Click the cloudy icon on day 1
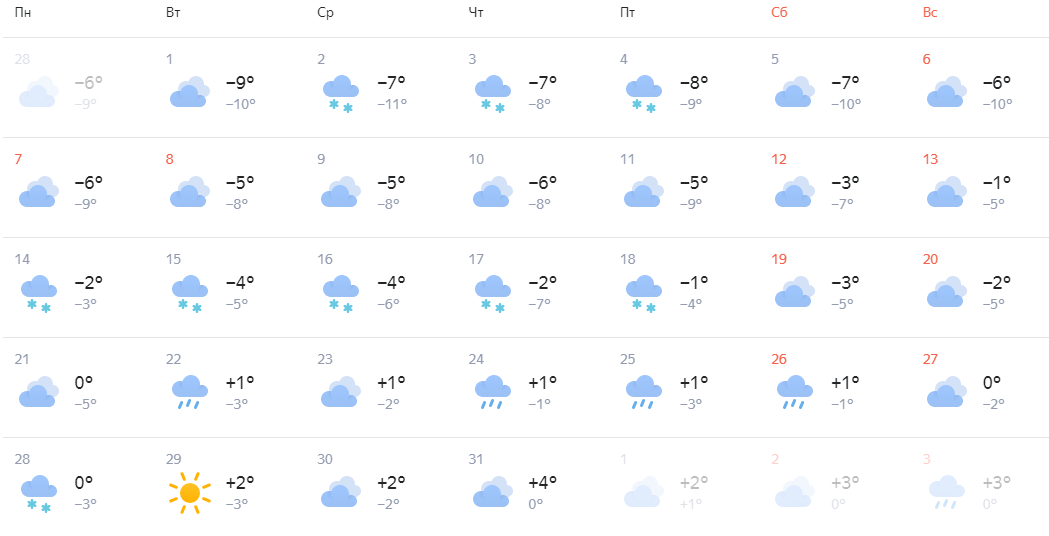Screen dimensions: 1049x536 point(190,92)
